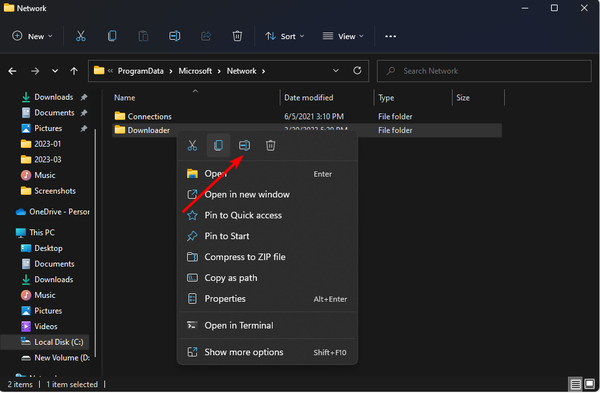Screen dimensions: 600x393
Task: Choose Open in the context menu
Action: 267,174
